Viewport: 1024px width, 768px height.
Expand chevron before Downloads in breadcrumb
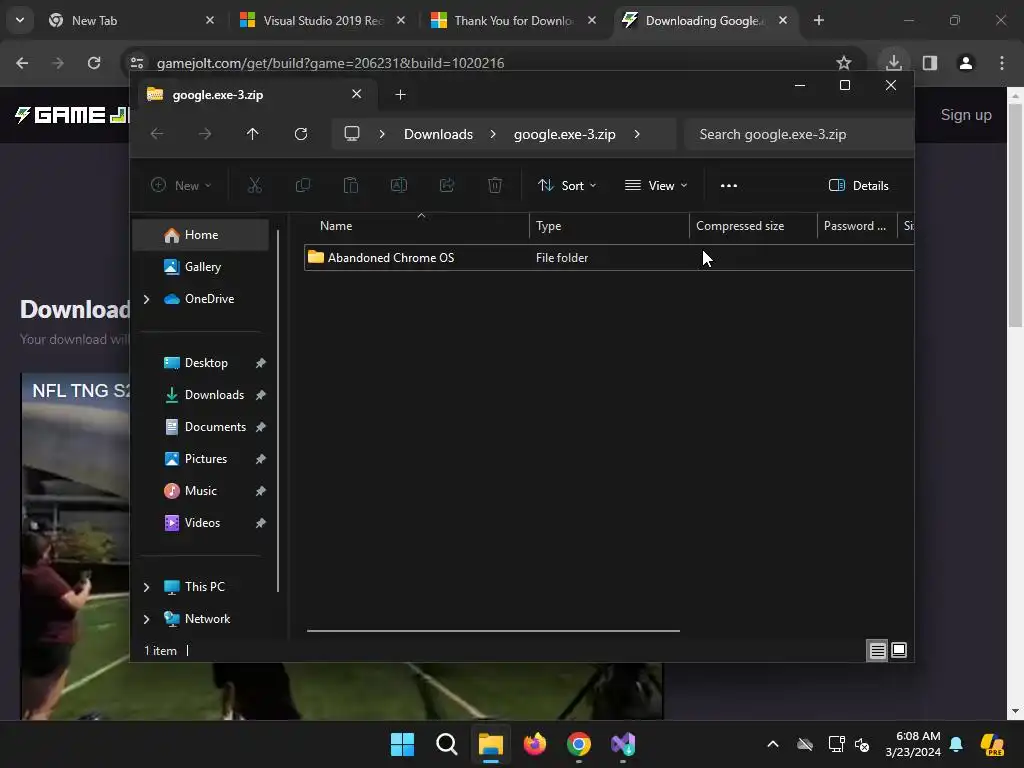point(382,134)
